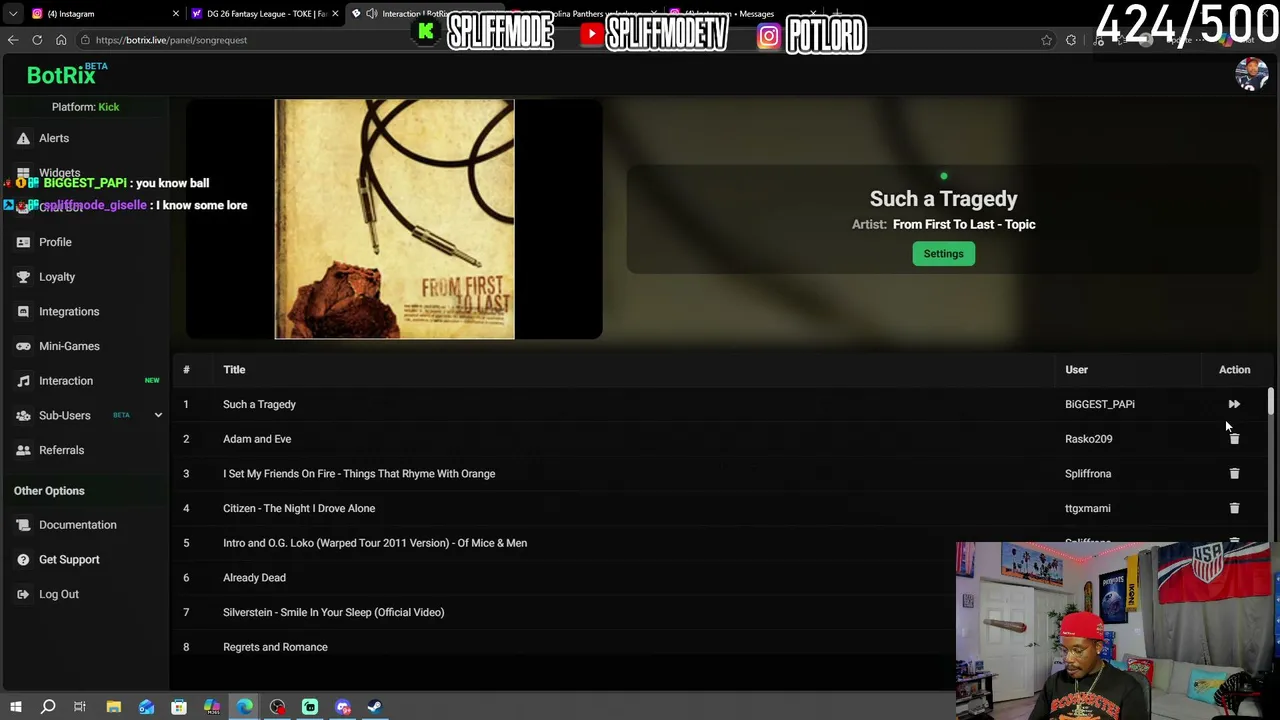
Task: Click requester name ttgxmami
Action: (x=1087, y=508)
